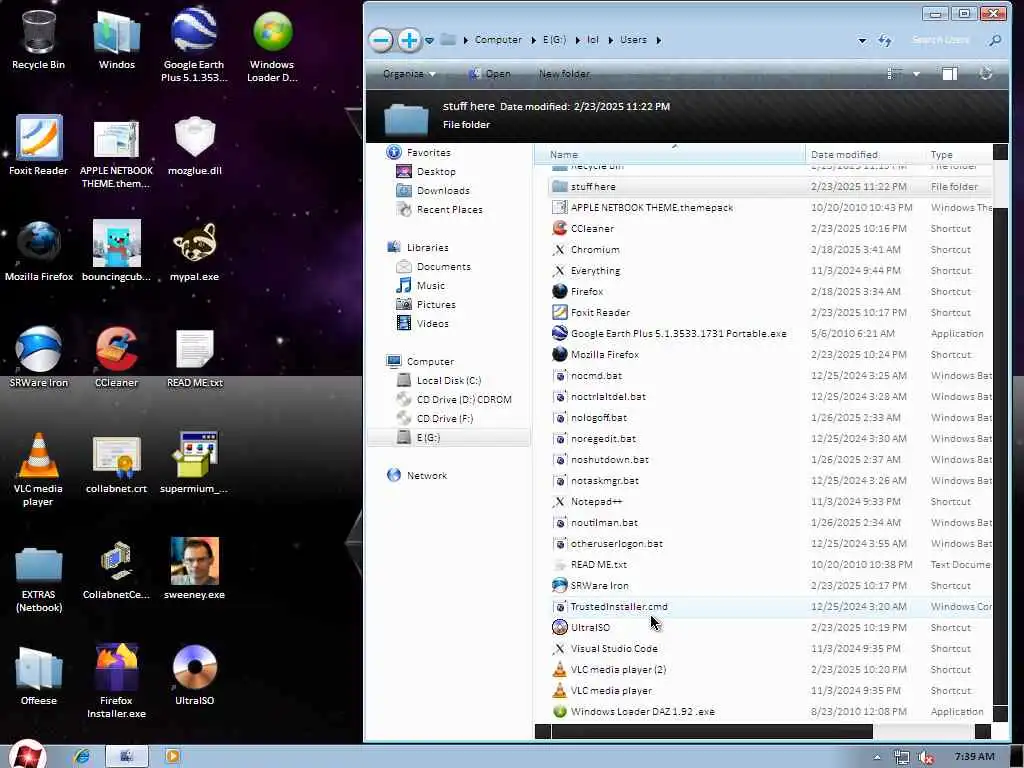Click the lol breadcrumb segment
This screenshot has height=768, width=1024.
(592, 40)
